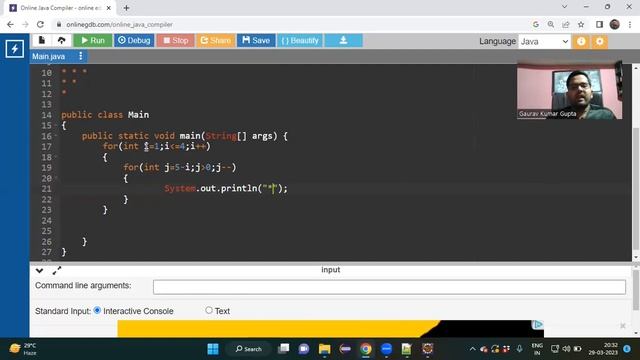This screenshot has width=640, height=360.
Task: Bookmark this page with the star icon
Action: pos(581,24)
